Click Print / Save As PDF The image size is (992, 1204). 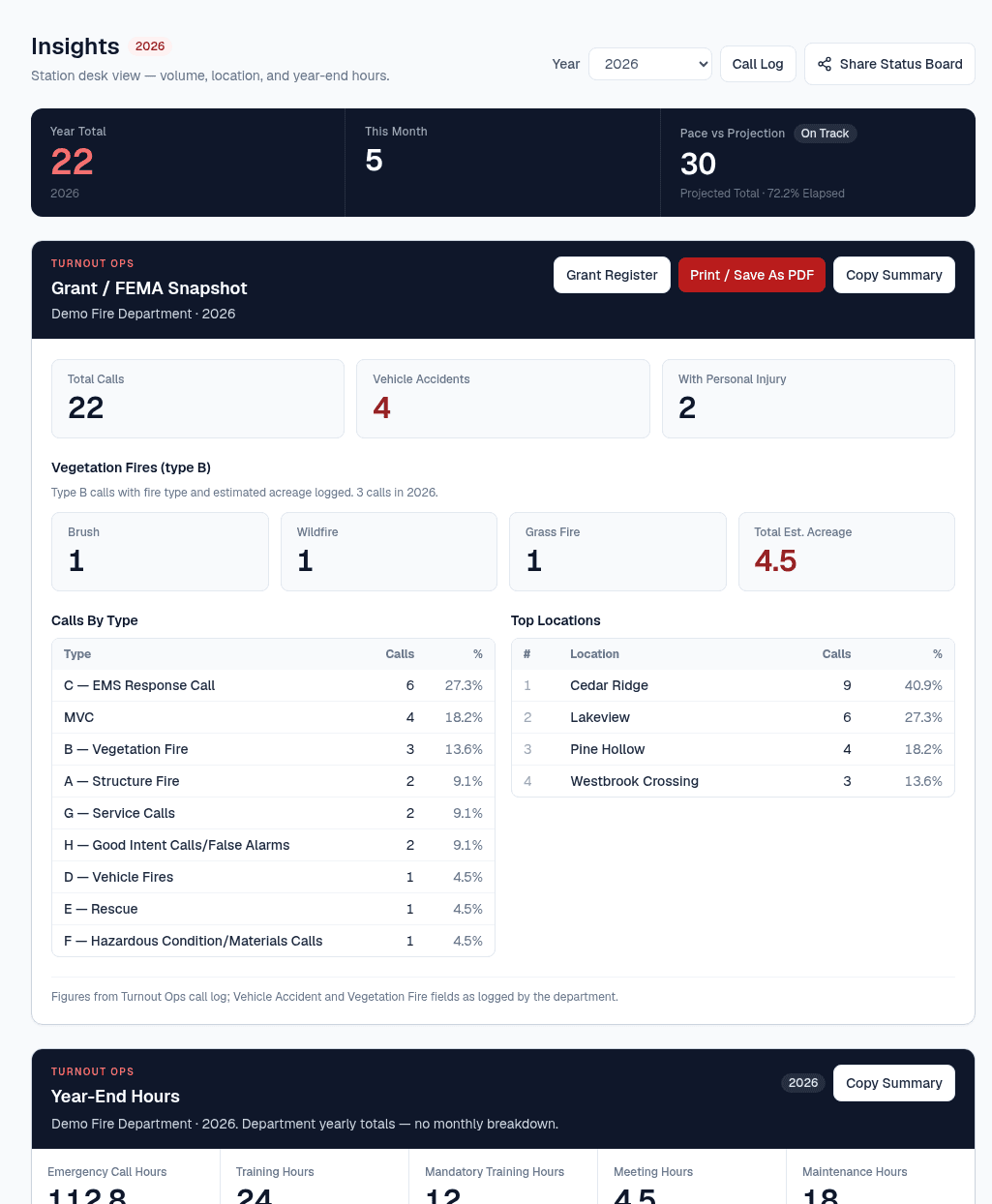(x=752, y=275)
